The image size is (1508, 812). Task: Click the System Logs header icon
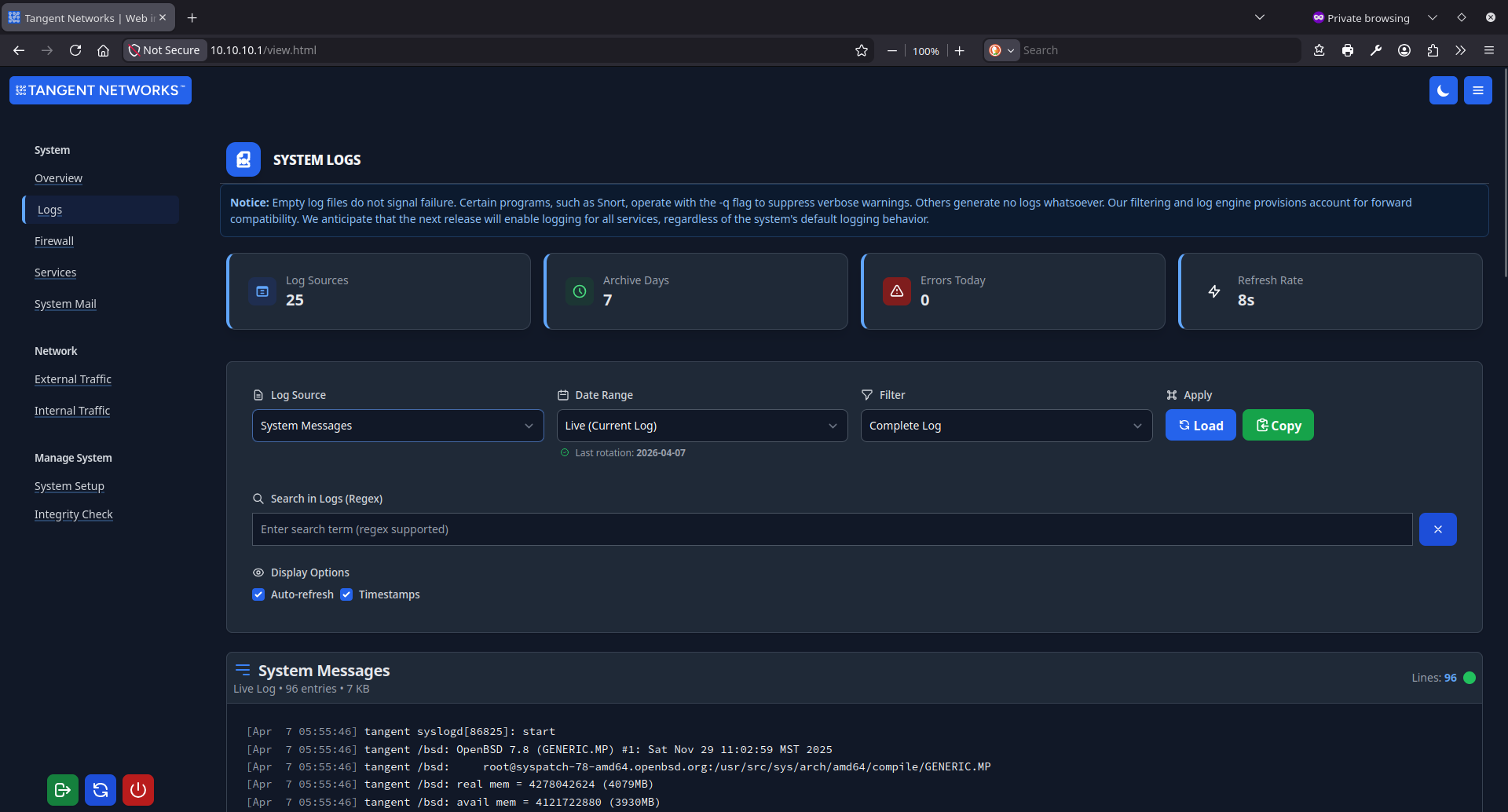pos(243,159)
